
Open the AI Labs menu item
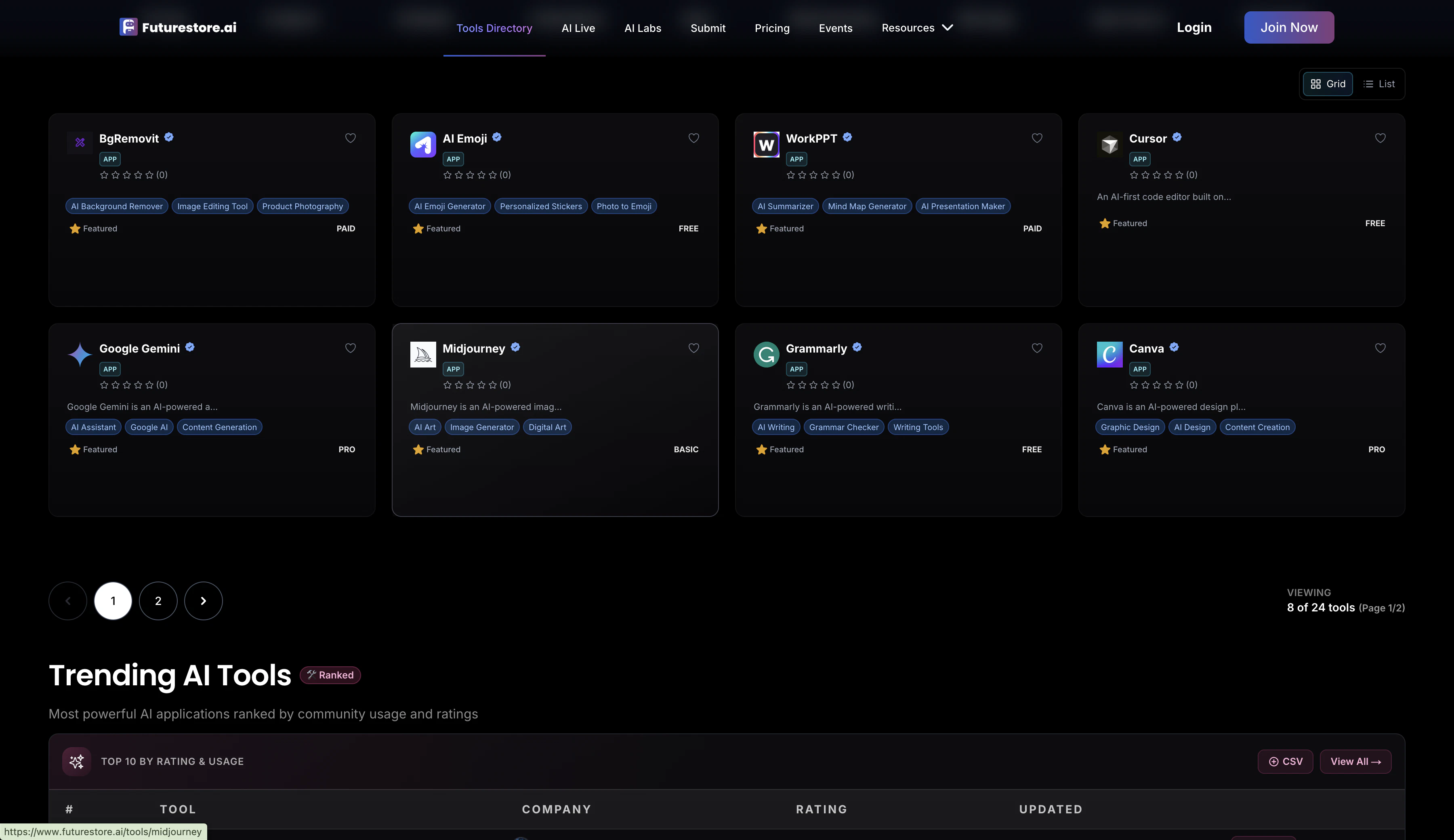pos(643,28)
